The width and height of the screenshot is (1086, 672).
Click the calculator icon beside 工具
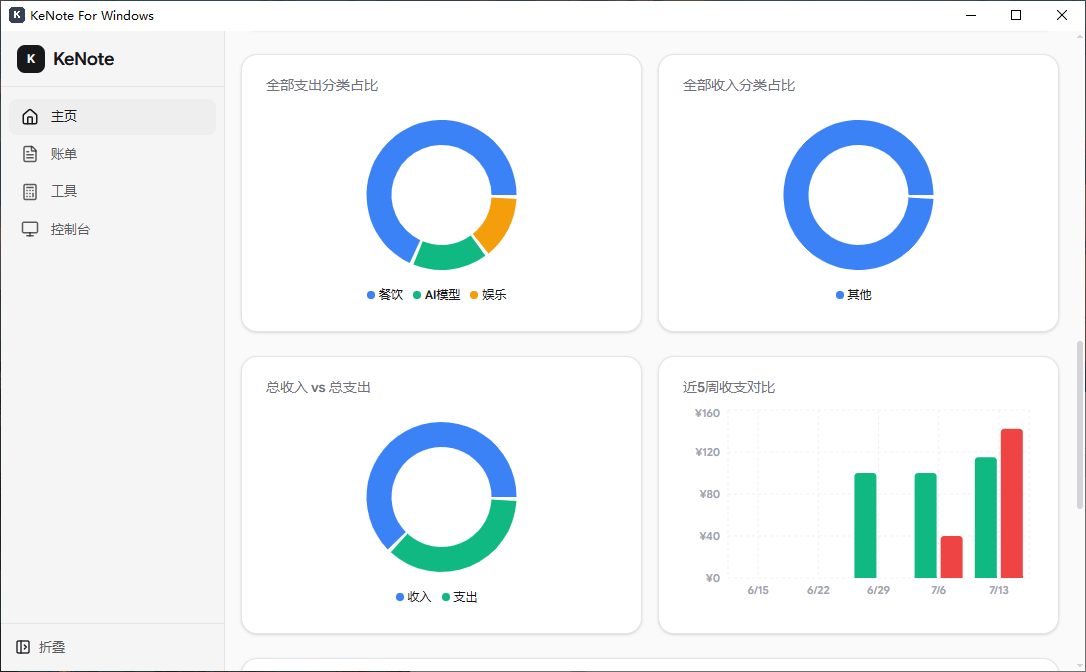(30, 192)
